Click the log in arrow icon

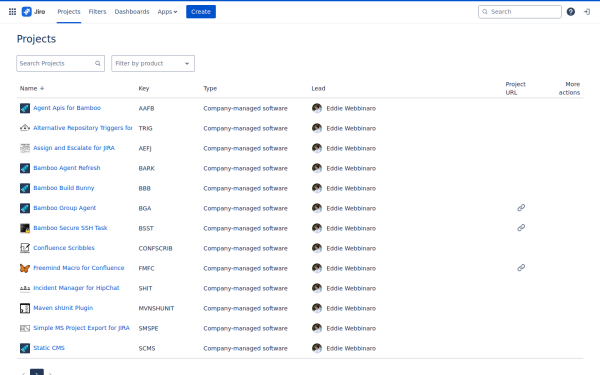click(x=587, y=12)
